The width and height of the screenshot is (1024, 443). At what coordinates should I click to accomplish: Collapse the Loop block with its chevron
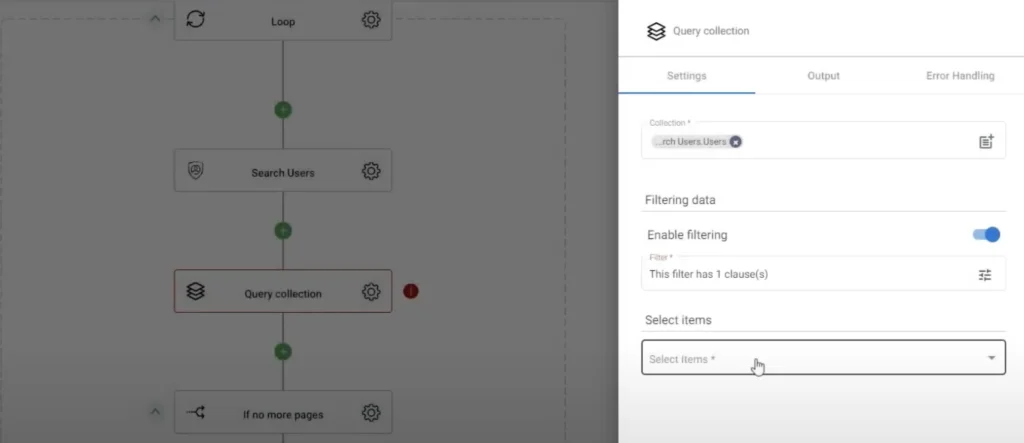tap(155, 19)
